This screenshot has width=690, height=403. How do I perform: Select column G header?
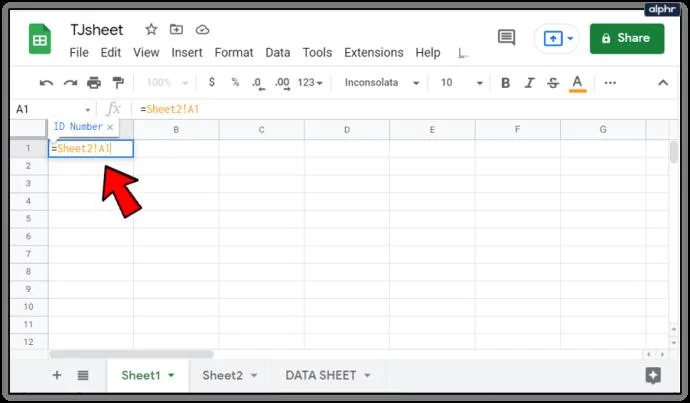(x=603, y=130)
